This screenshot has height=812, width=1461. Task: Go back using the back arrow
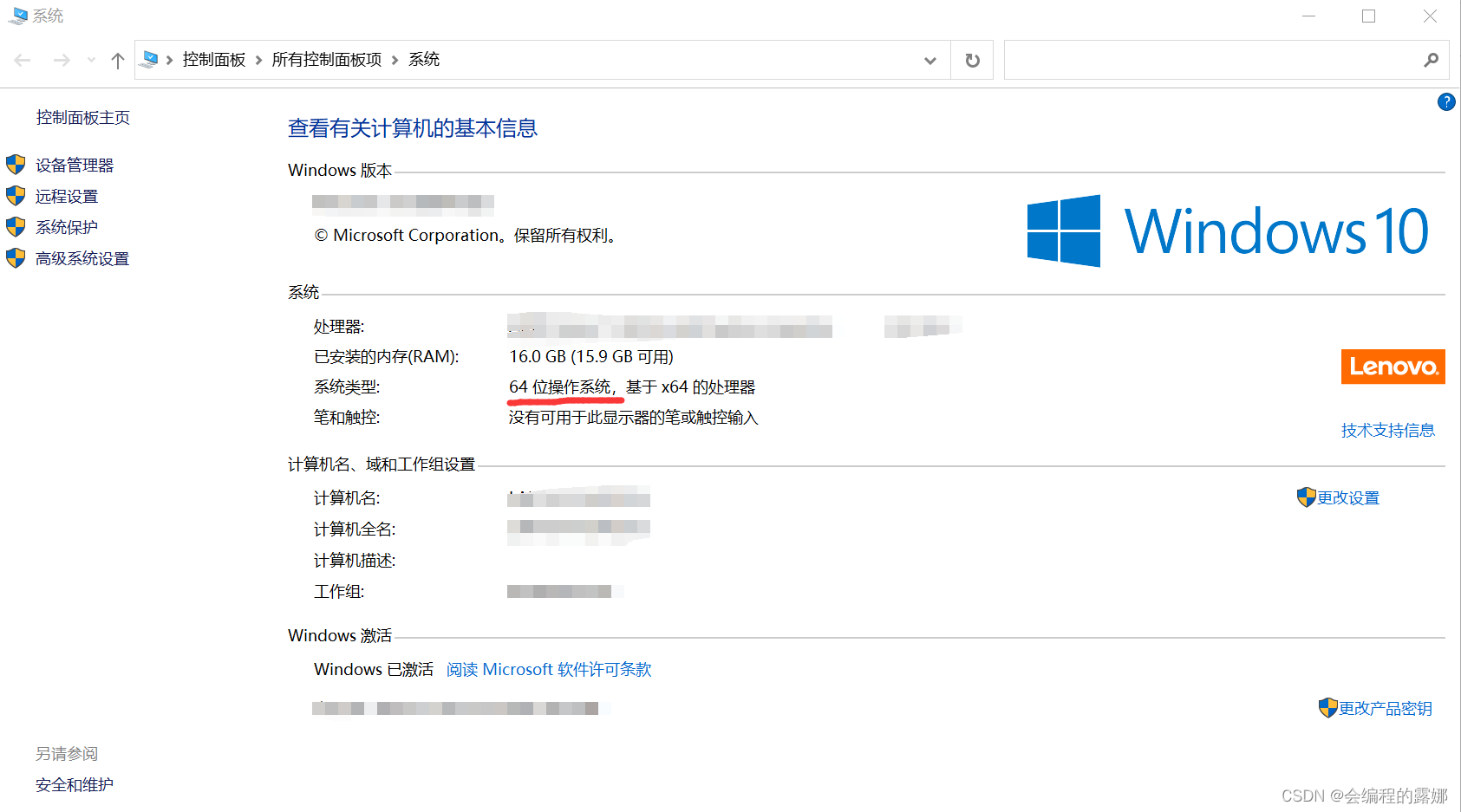click(x=23, y=60)
